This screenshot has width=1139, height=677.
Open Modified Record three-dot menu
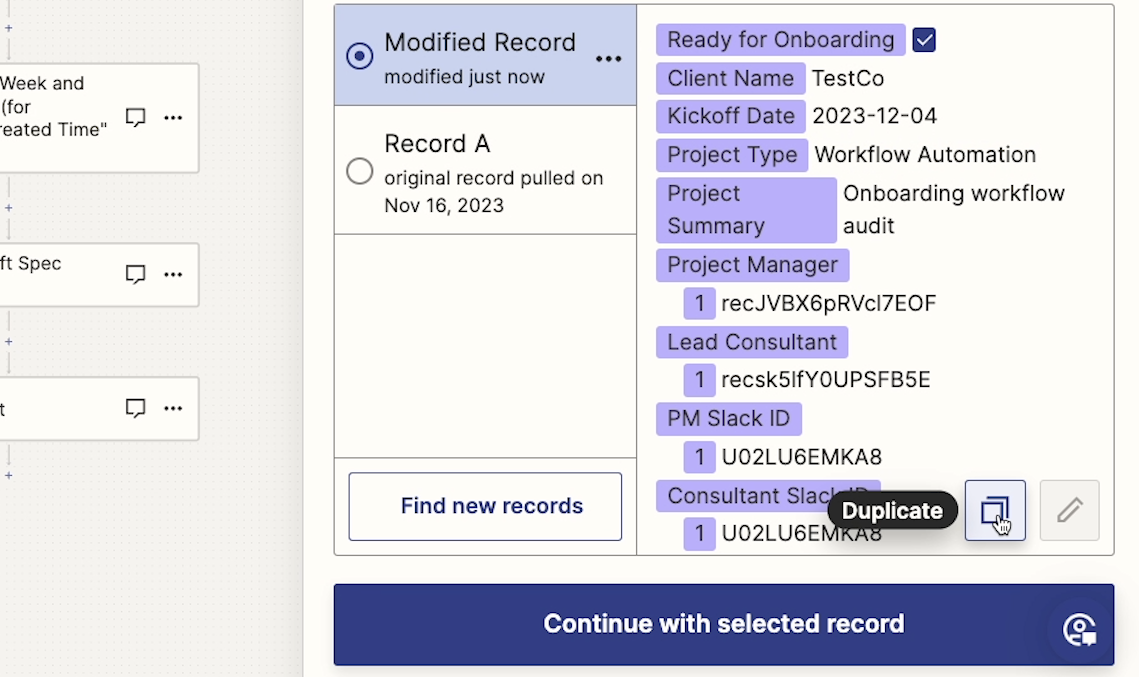[x=609, y=59]
